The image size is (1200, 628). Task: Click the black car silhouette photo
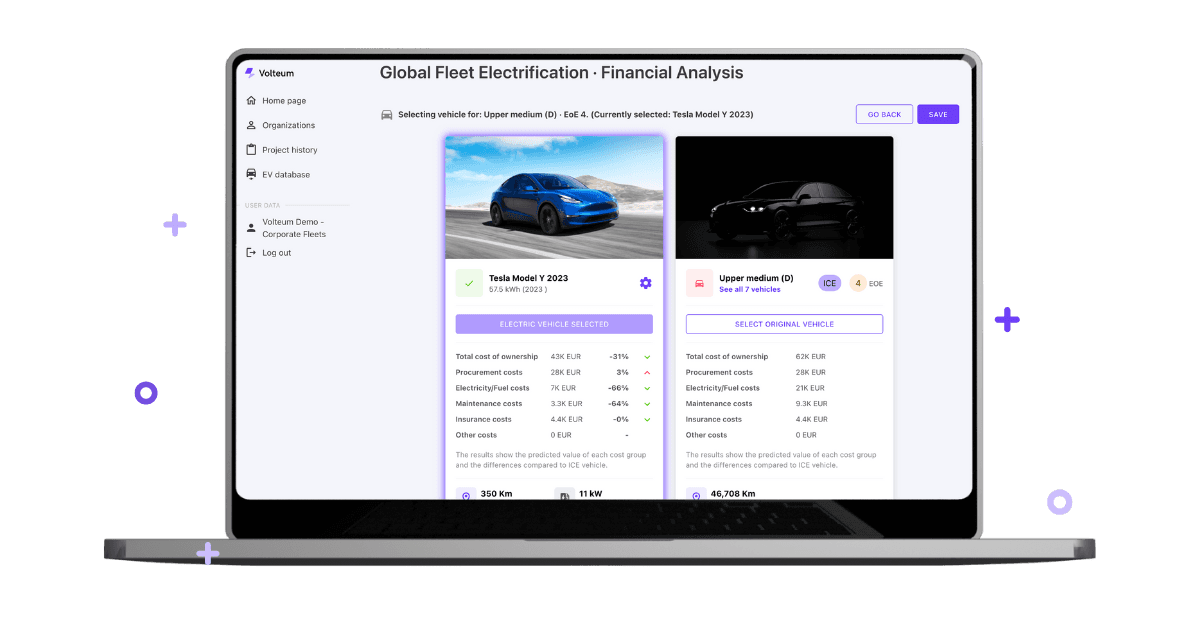click(x=784, y=198)
